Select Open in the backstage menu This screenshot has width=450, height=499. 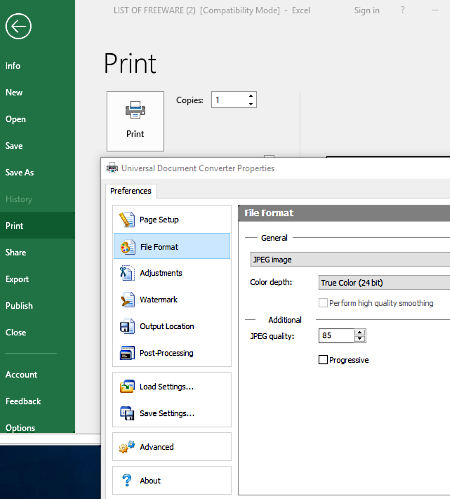point(37,119)
